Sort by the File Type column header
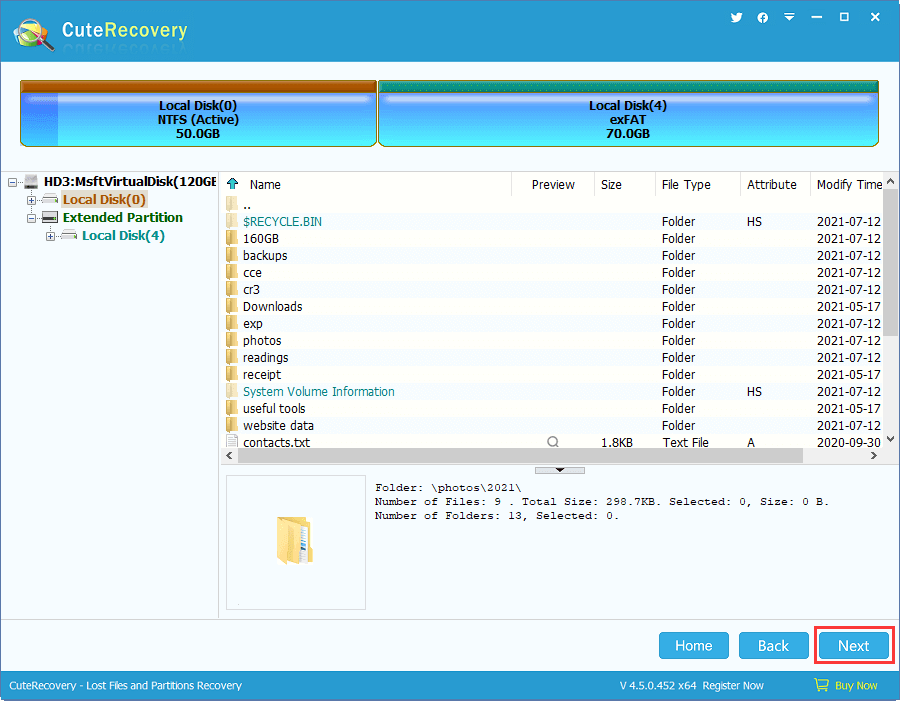Screen dimensions: 900x701 (x=697, y=184)
